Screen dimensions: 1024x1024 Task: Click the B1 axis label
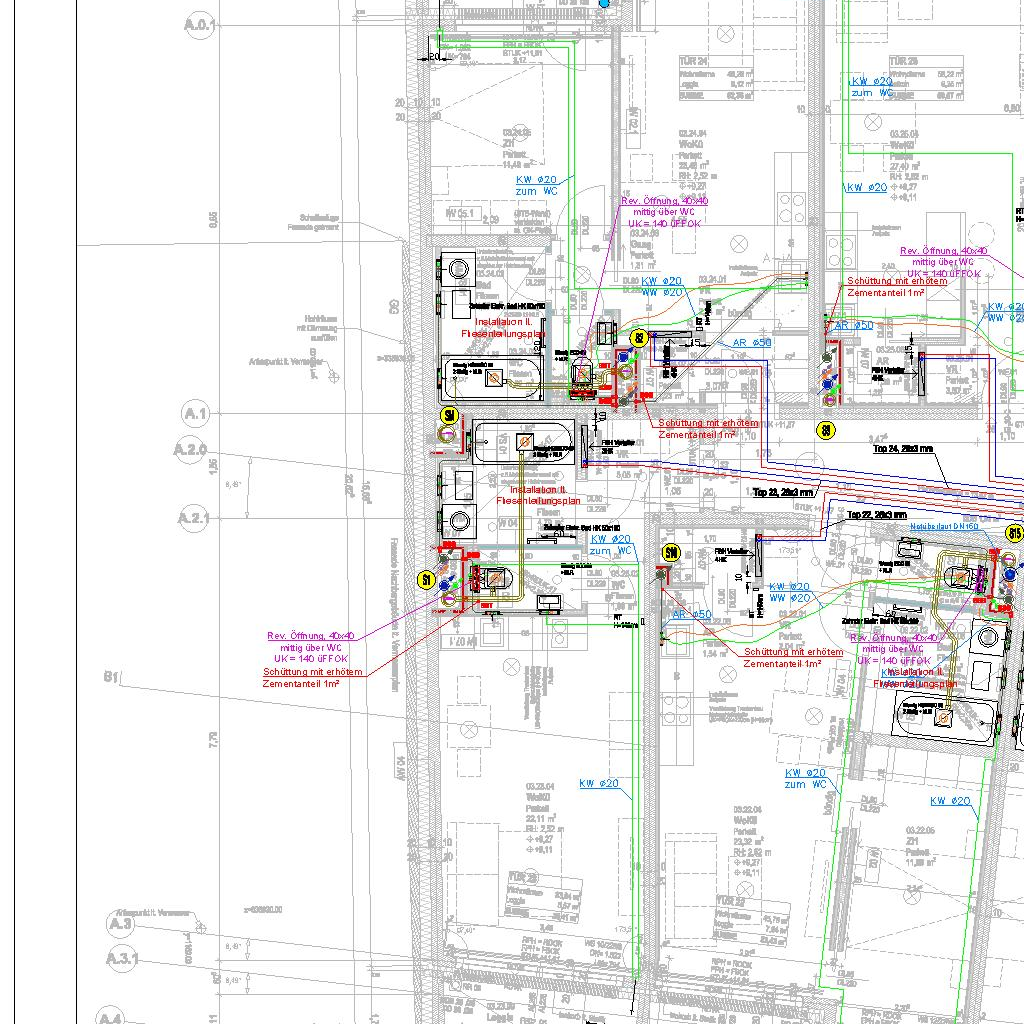pos(111,677)
